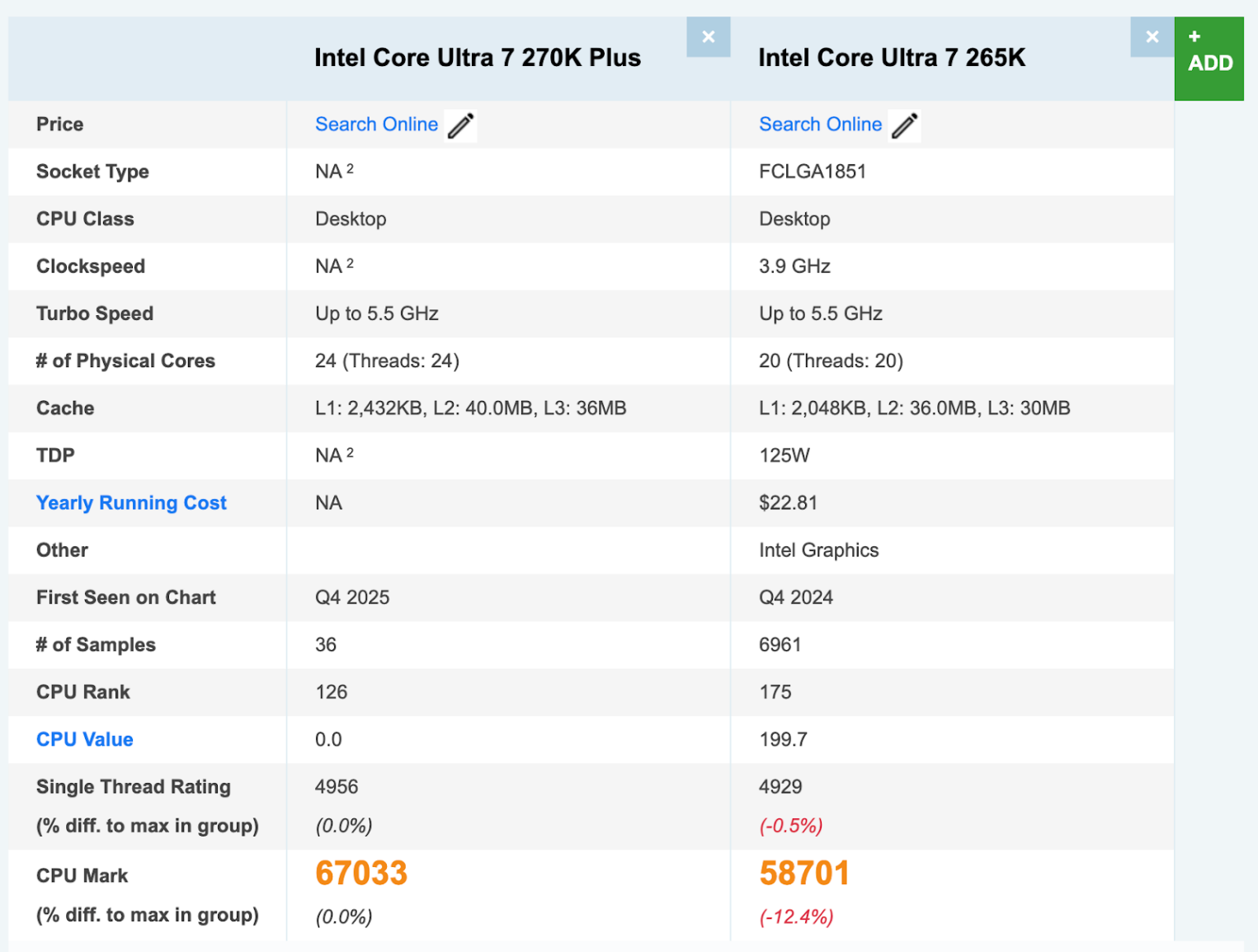Click the Single Thread Rating row label
The width and height of the screenshot is (1258, 952).
click(x=133, y=787)
